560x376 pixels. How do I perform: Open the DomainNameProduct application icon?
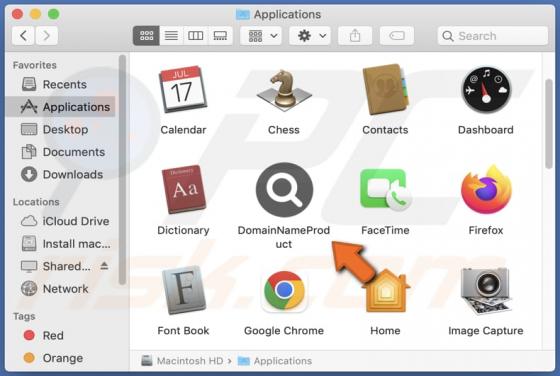click(x=284, y=190)
